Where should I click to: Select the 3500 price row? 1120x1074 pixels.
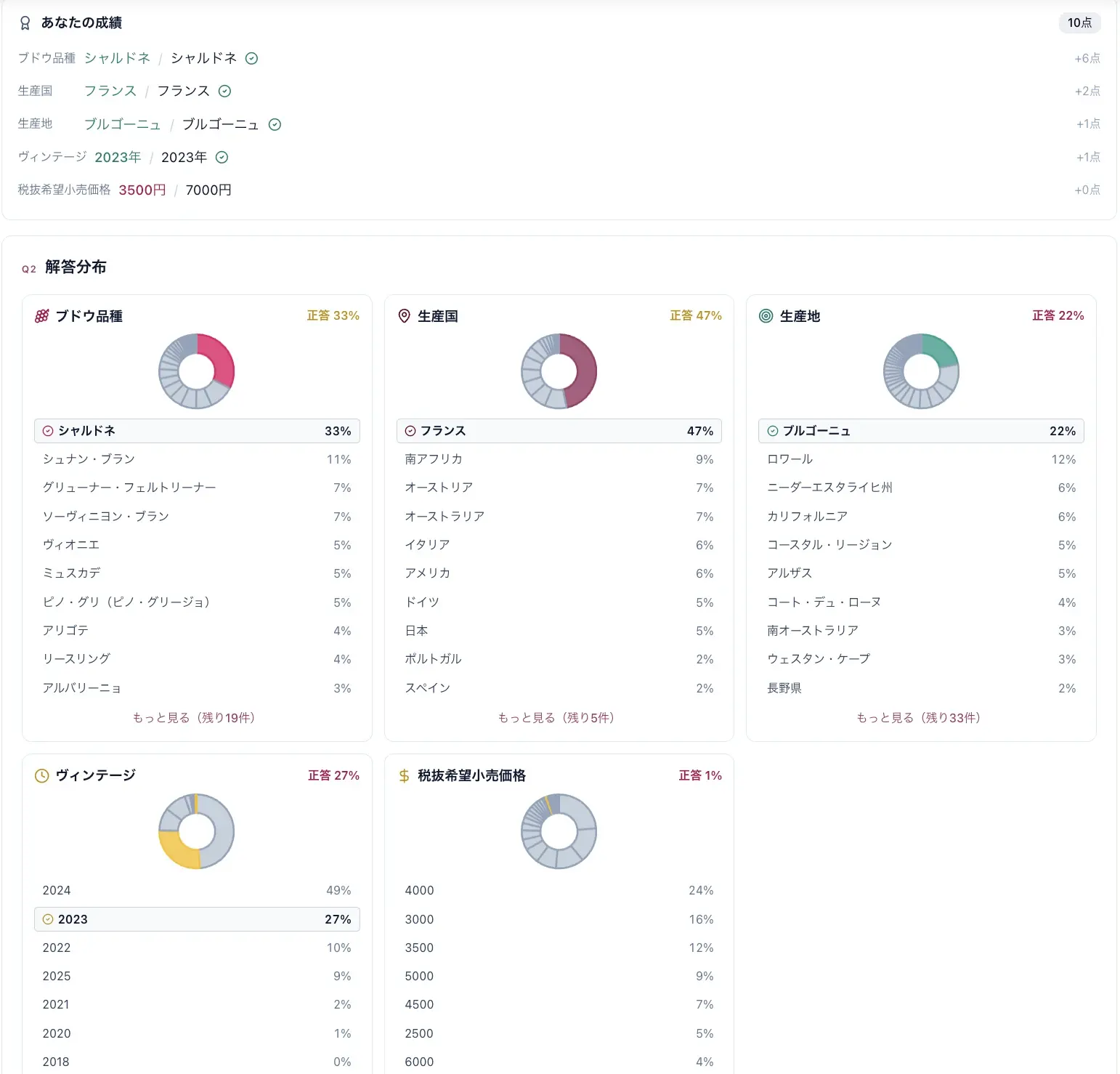[559, 948]
